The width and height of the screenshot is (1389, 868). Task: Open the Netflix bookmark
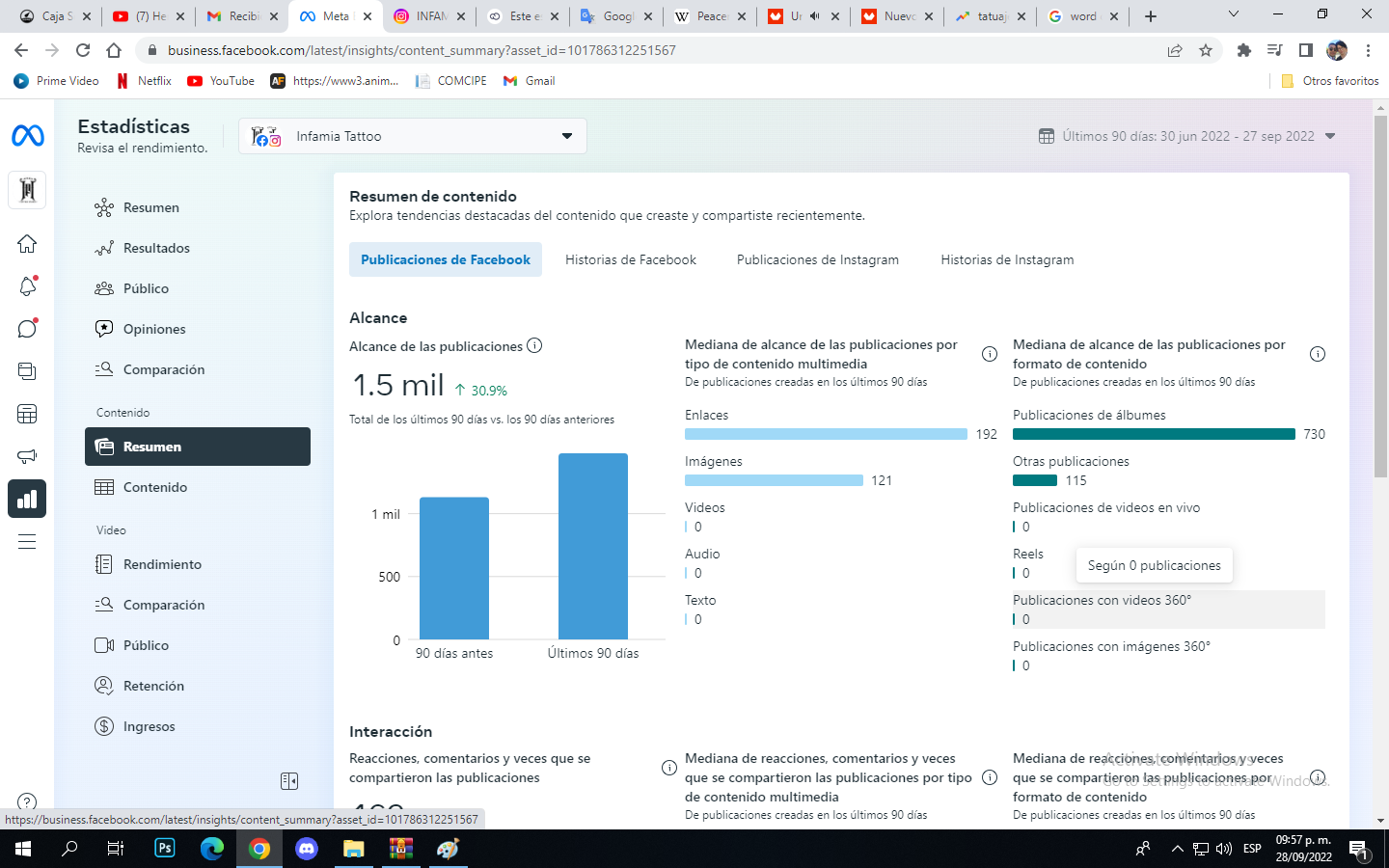(144, 81)
